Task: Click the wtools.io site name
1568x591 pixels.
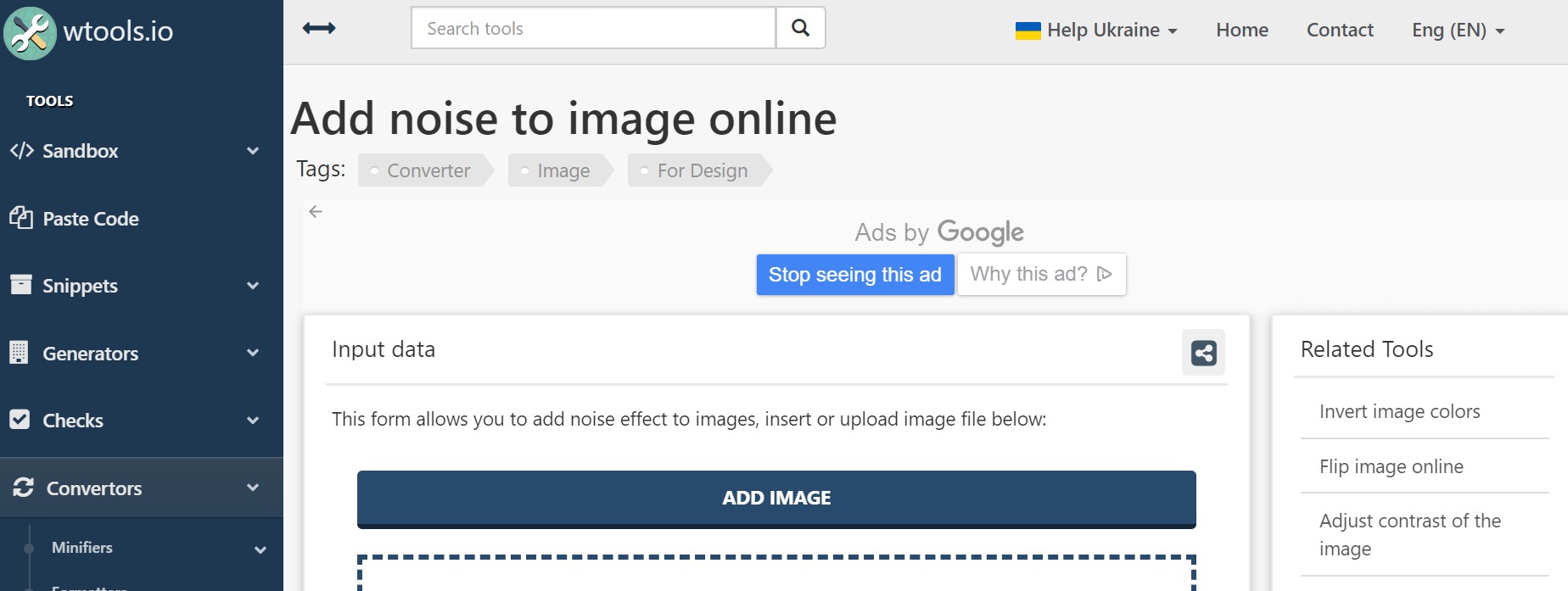Action: tap(119, 31)
